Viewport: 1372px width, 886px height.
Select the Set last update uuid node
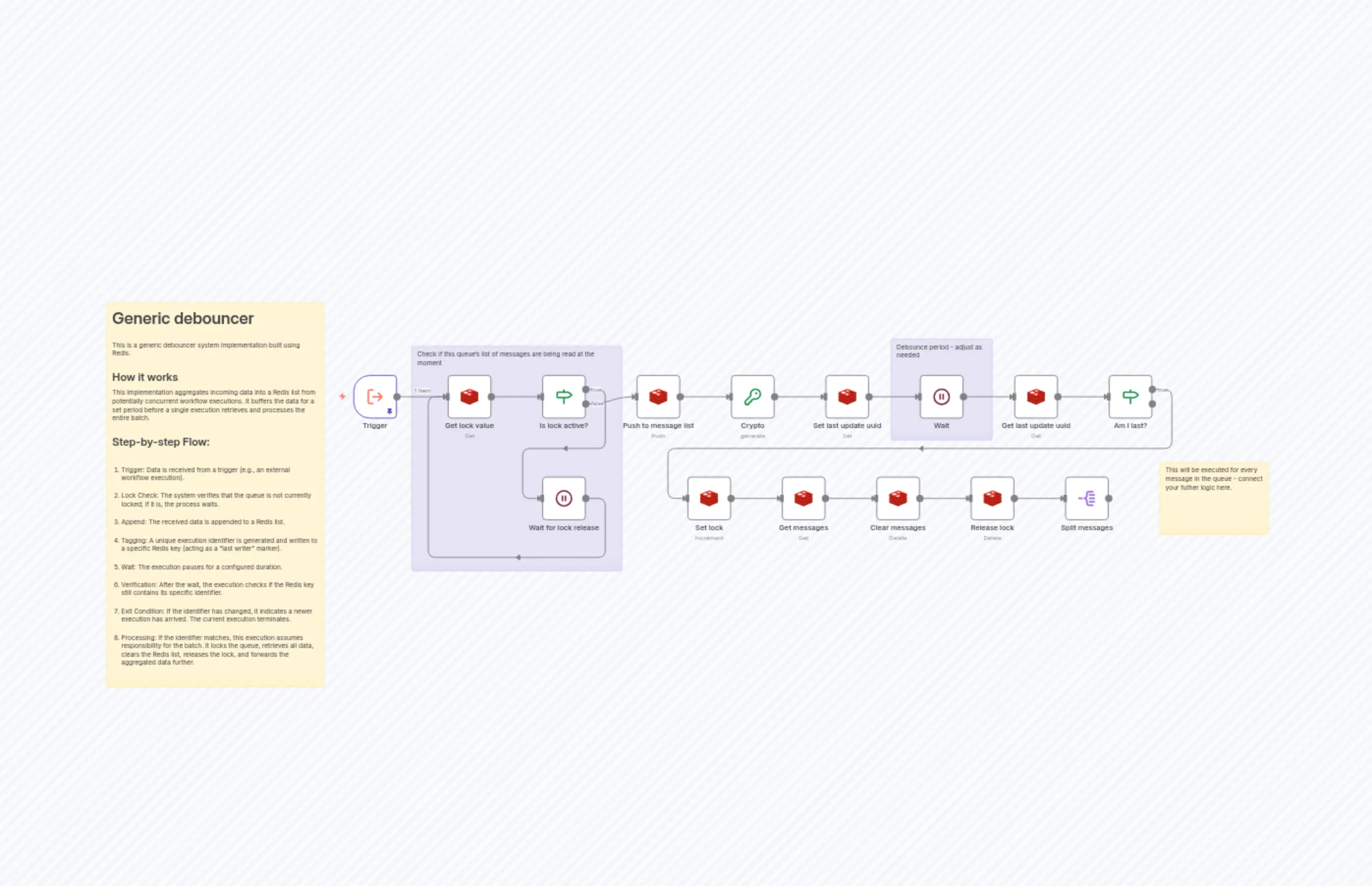pos(847,397)
